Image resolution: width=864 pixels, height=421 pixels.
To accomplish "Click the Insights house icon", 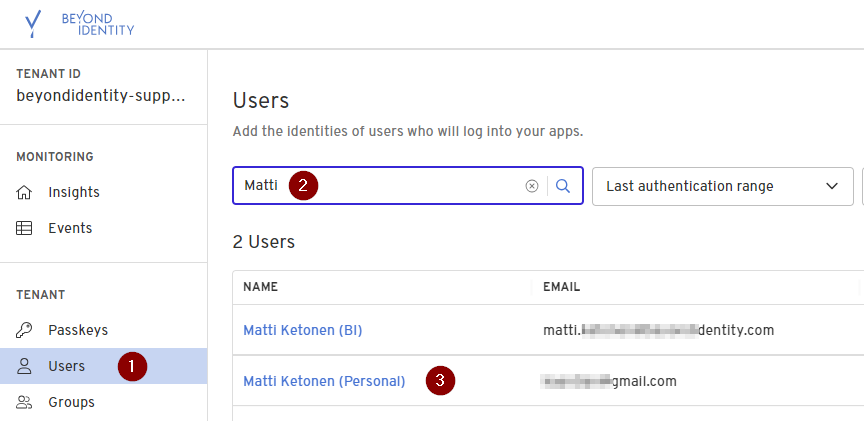I will pyautogui.click(x=25, y=192).
